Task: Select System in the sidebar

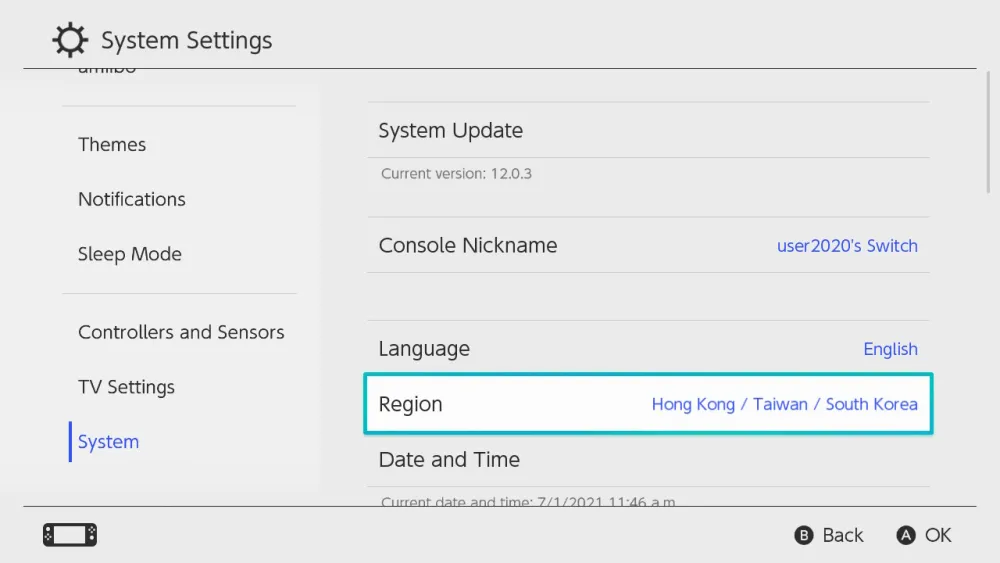Action: click(108, 442)
